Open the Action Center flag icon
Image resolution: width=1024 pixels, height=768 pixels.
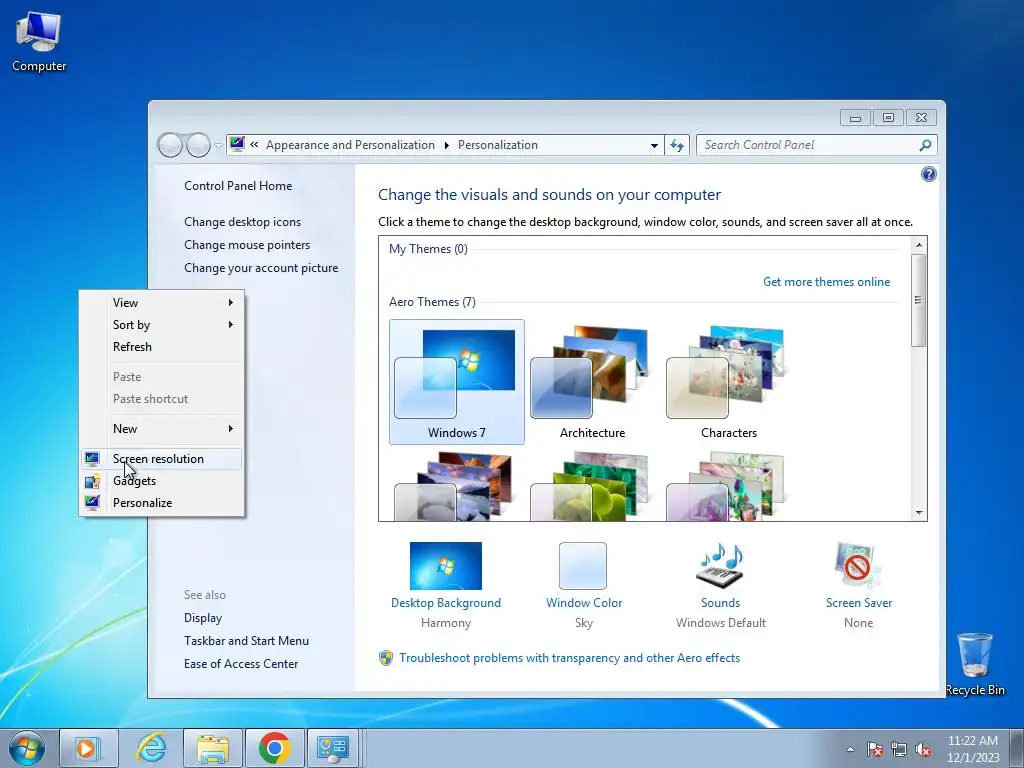coord(874,749)
